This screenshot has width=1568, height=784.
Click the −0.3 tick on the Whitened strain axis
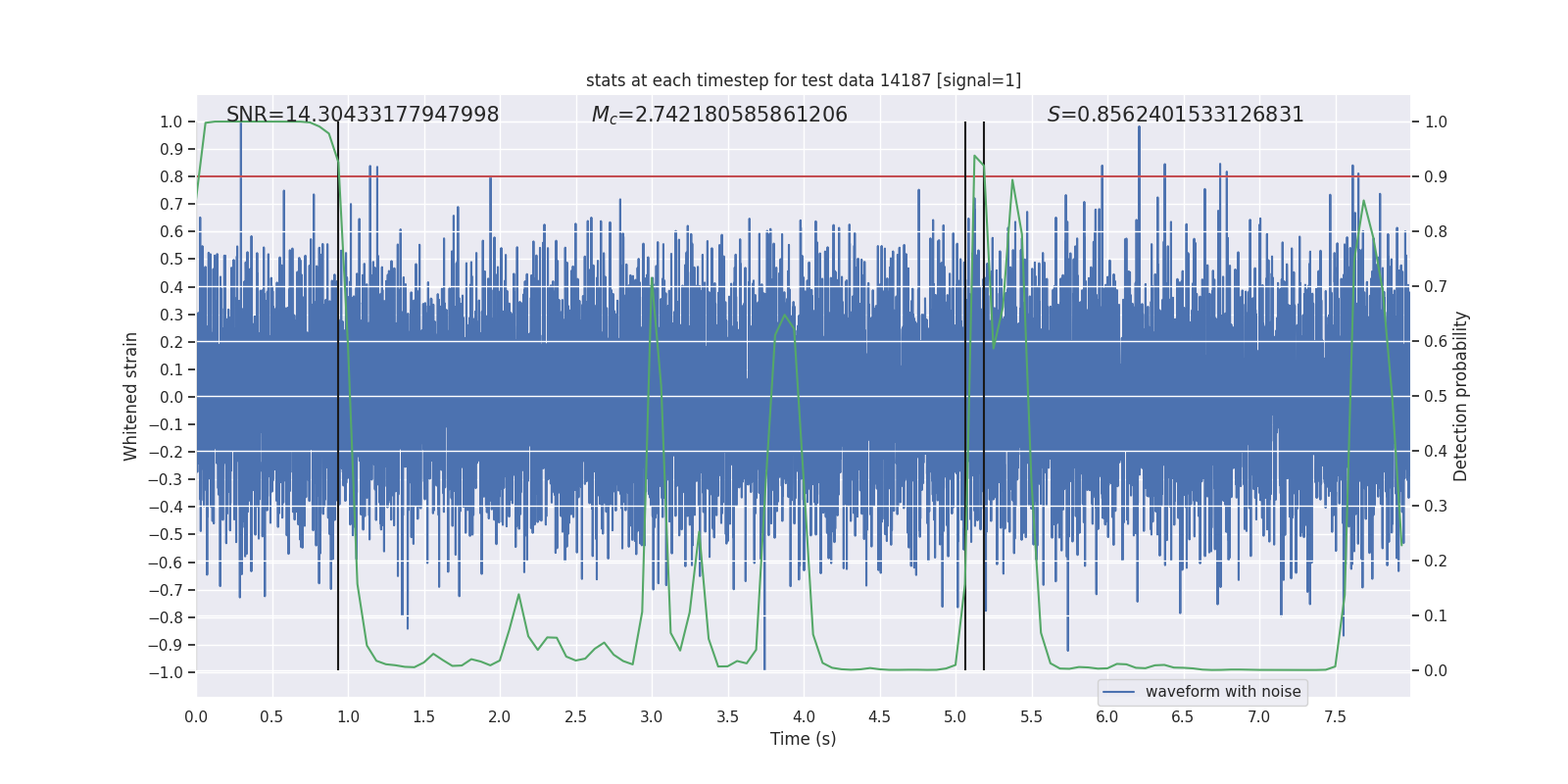pos(166,479)
